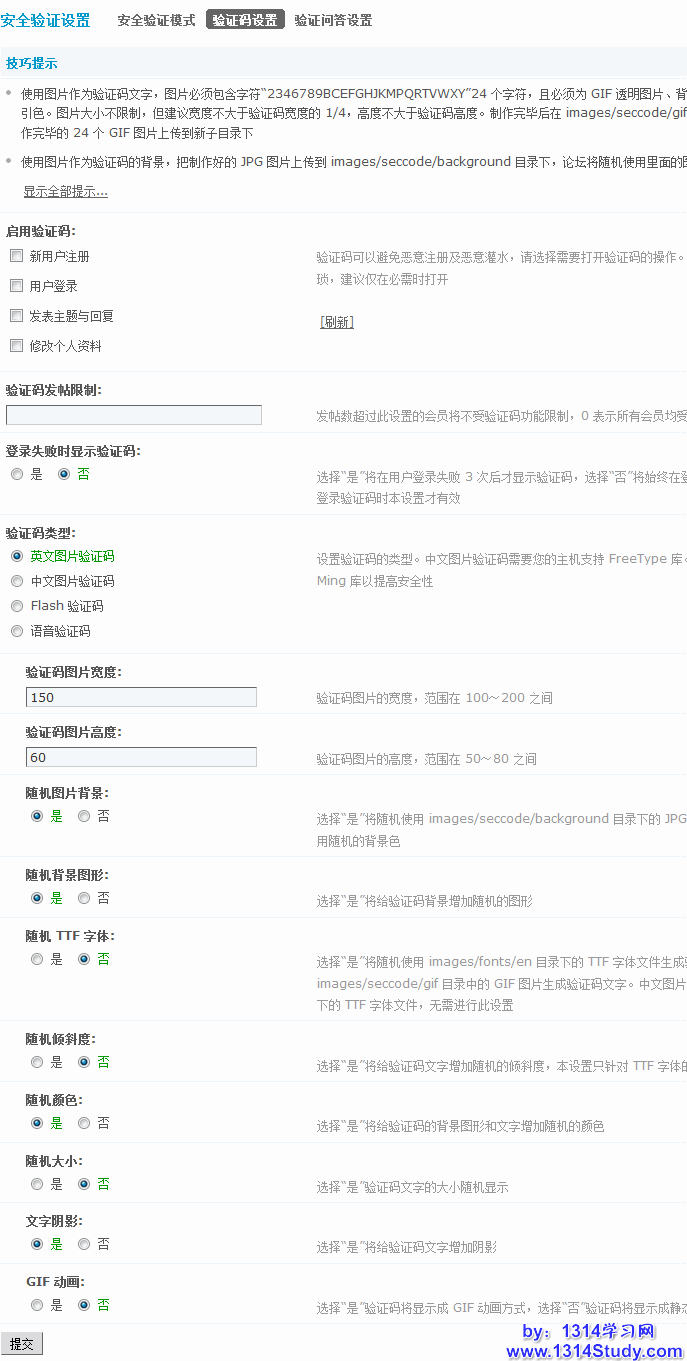Click the 验证码图片高度 field
The height and width of the screenshot is (1361, 687).
[x=141, y=757]
